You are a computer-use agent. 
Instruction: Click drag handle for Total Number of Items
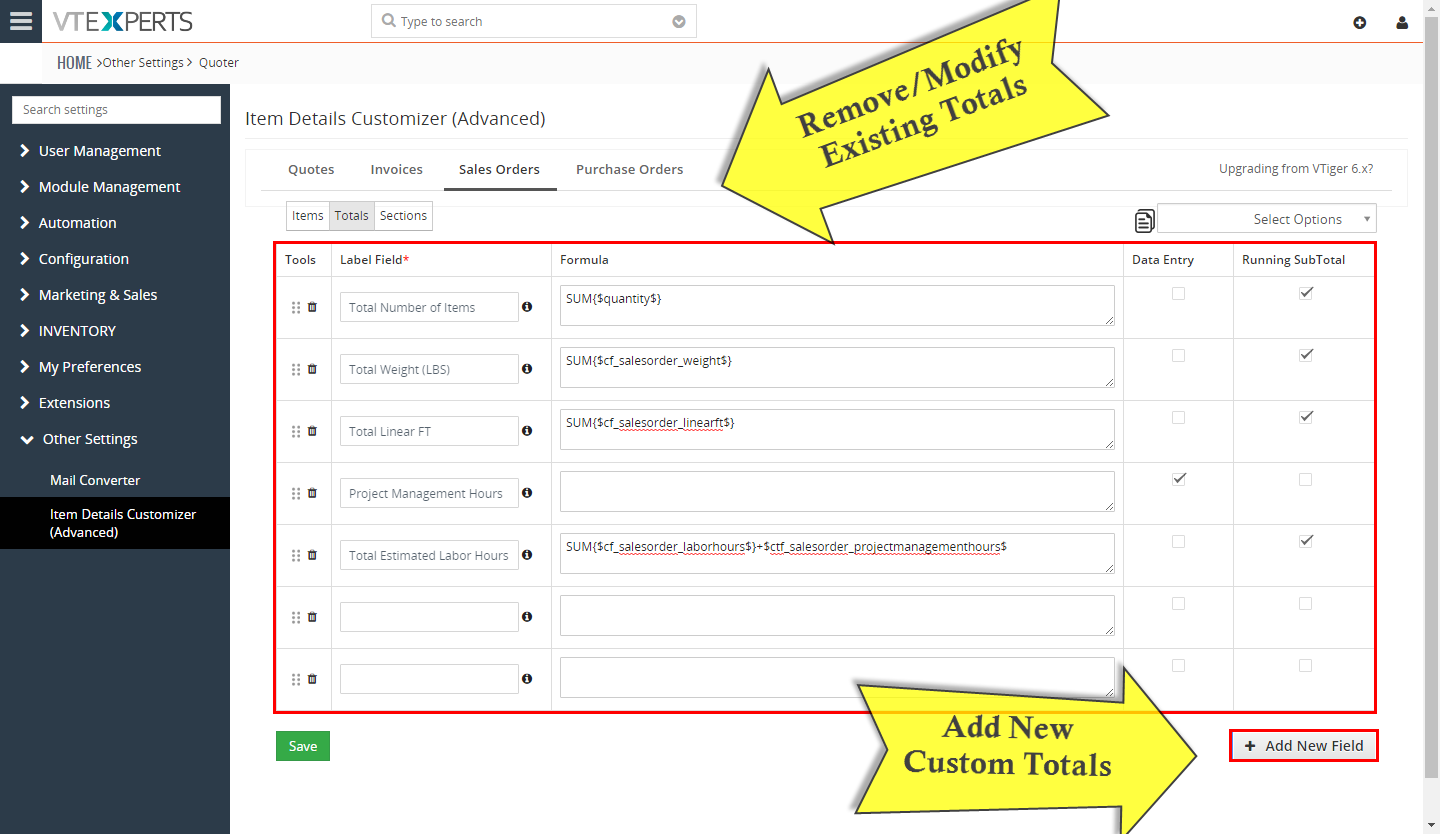point(296,308)
